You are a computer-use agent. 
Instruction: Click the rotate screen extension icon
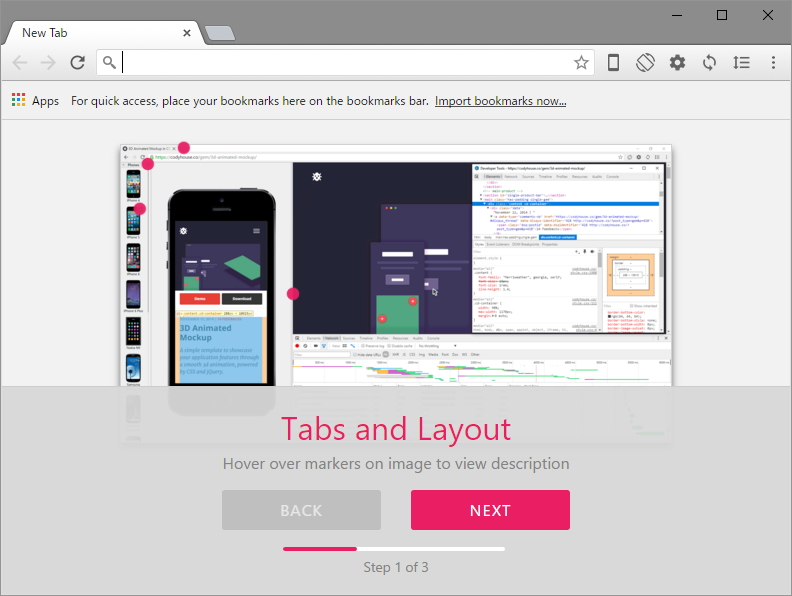[x=645, y=63]
